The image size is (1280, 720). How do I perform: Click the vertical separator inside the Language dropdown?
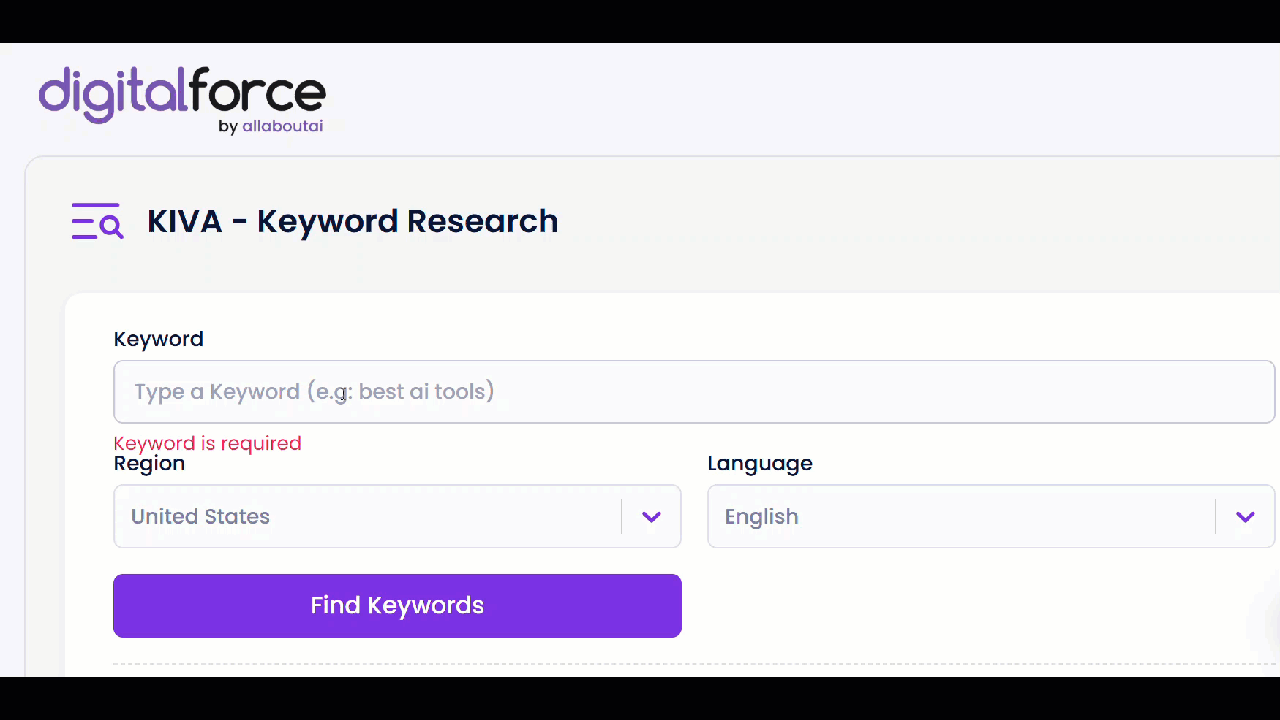[1216, 517]
